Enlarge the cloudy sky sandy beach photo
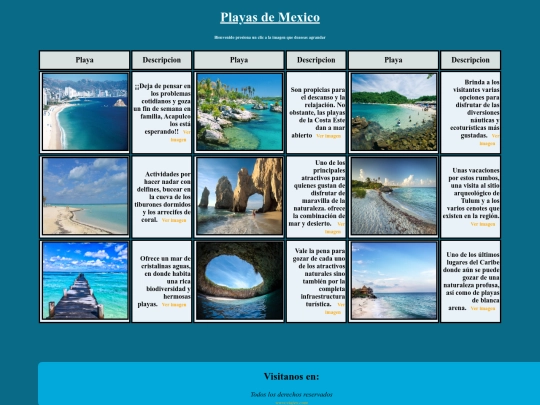The width and height of the screenshot is (540, 405). coord(85,196)
